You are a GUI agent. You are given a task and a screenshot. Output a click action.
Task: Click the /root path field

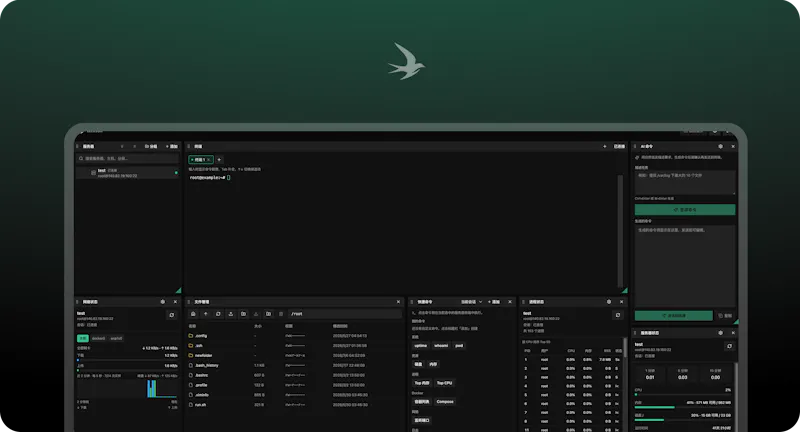(x=345, y=314)
